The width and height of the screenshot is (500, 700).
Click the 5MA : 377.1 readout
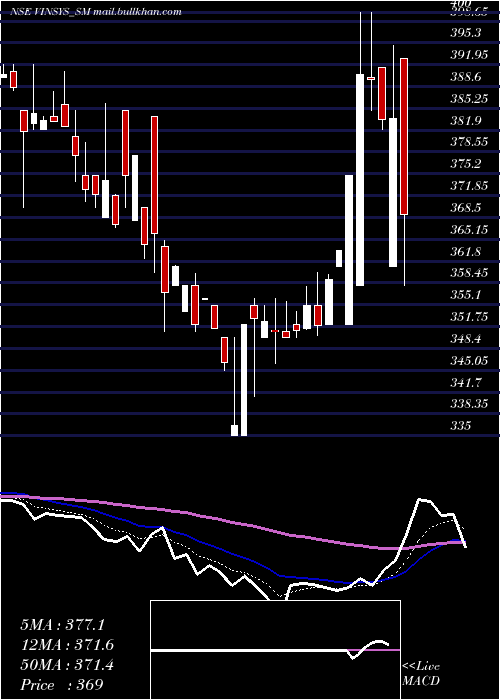62,625
